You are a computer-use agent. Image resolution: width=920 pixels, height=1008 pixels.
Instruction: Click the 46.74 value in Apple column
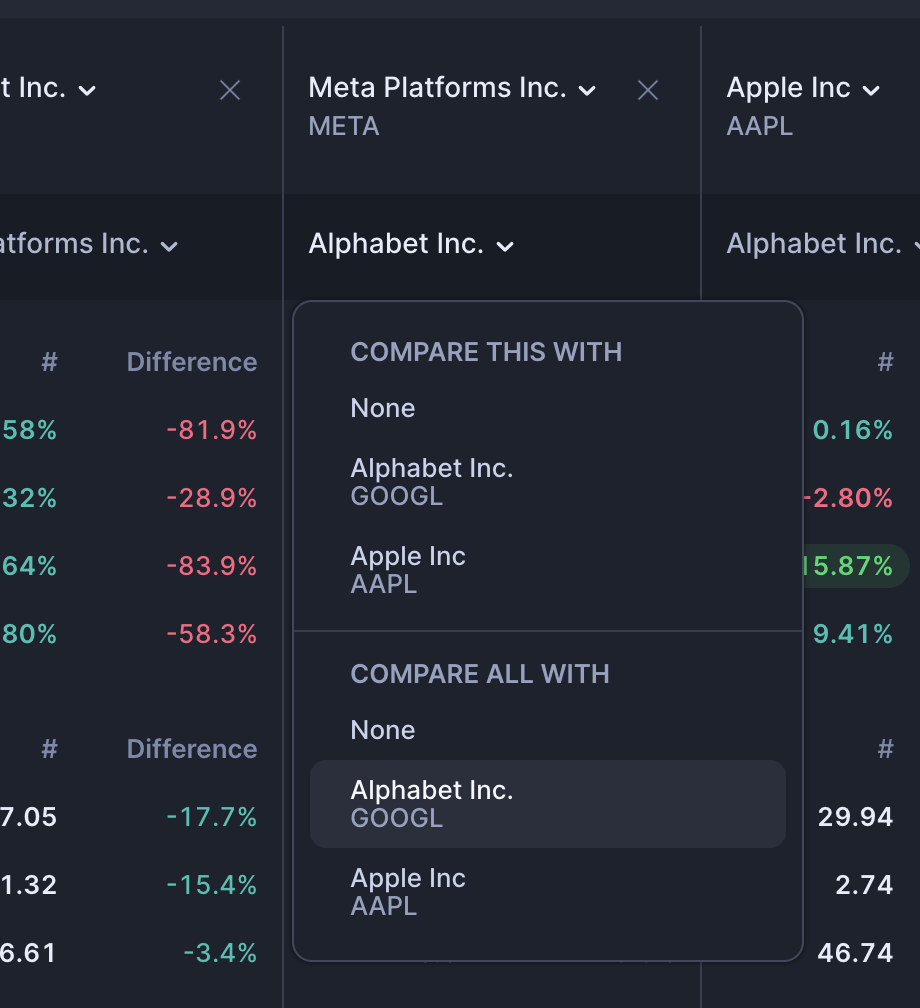(855, 953)
